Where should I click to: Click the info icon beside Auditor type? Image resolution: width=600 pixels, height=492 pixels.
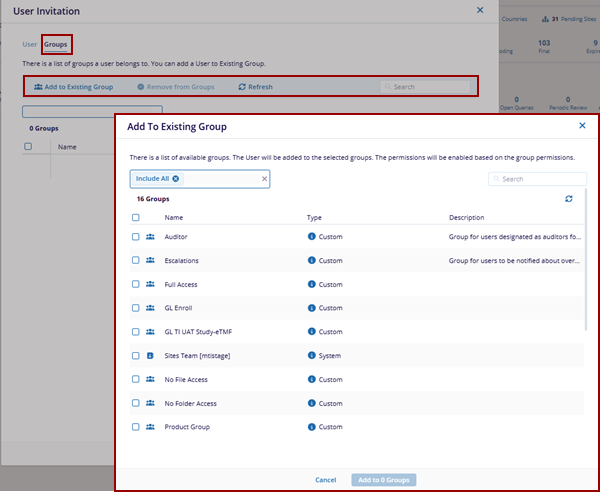click(312, 237)
